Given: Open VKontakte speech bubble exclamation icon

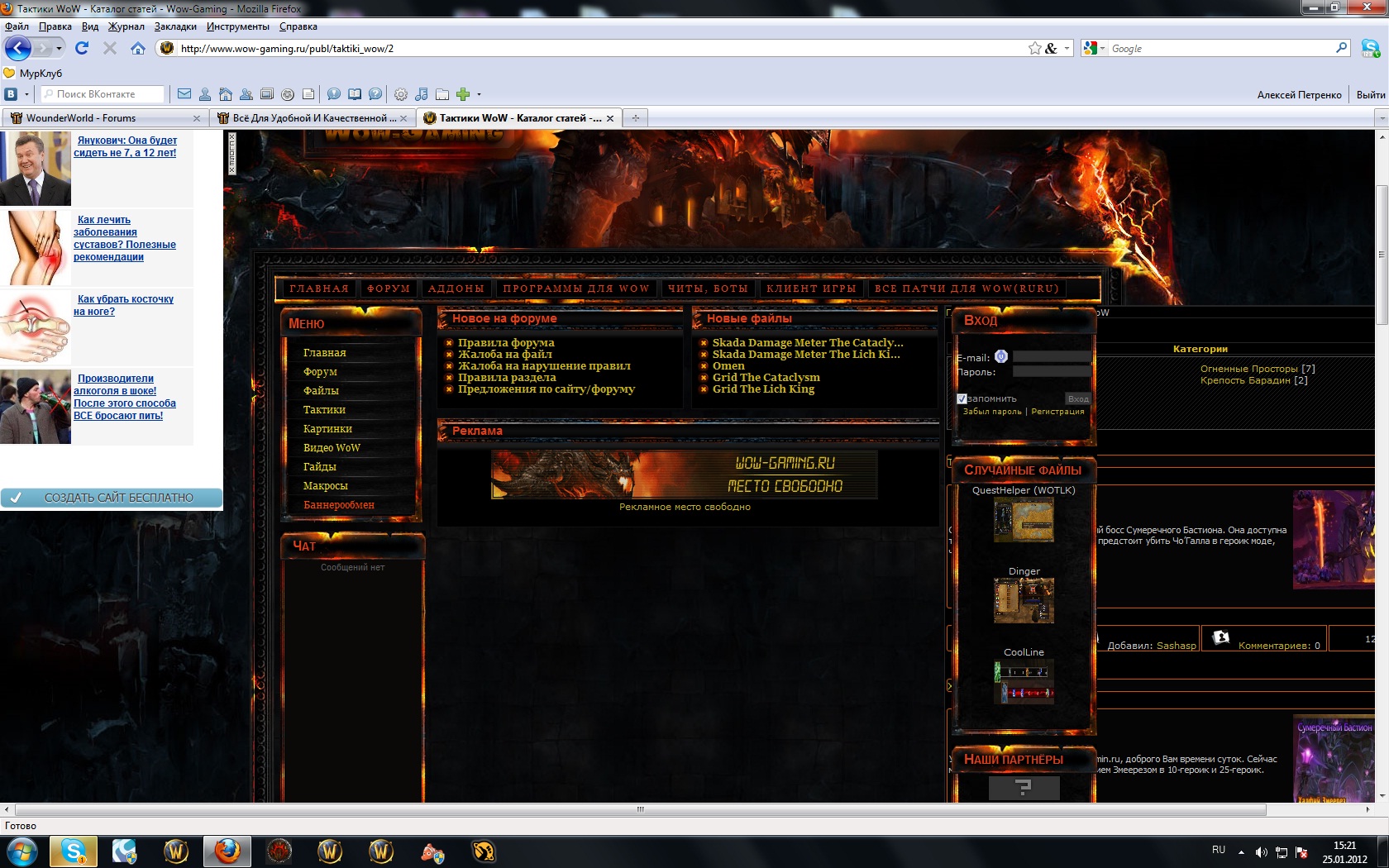Looking at the screenshot, I should pyautogui.click(x=334, y=94).
